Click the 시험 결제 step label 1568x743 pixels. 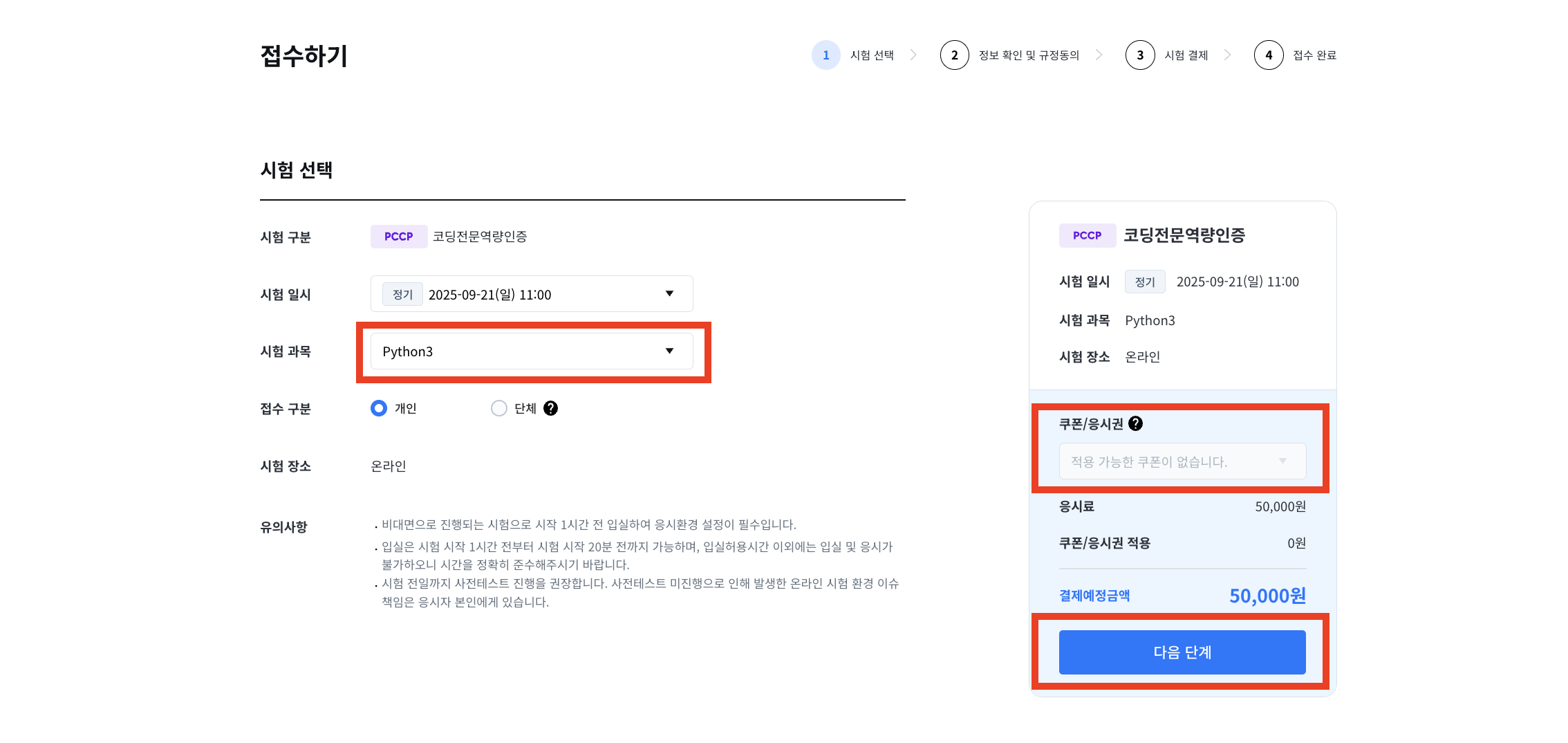(x=1186, y=55)
